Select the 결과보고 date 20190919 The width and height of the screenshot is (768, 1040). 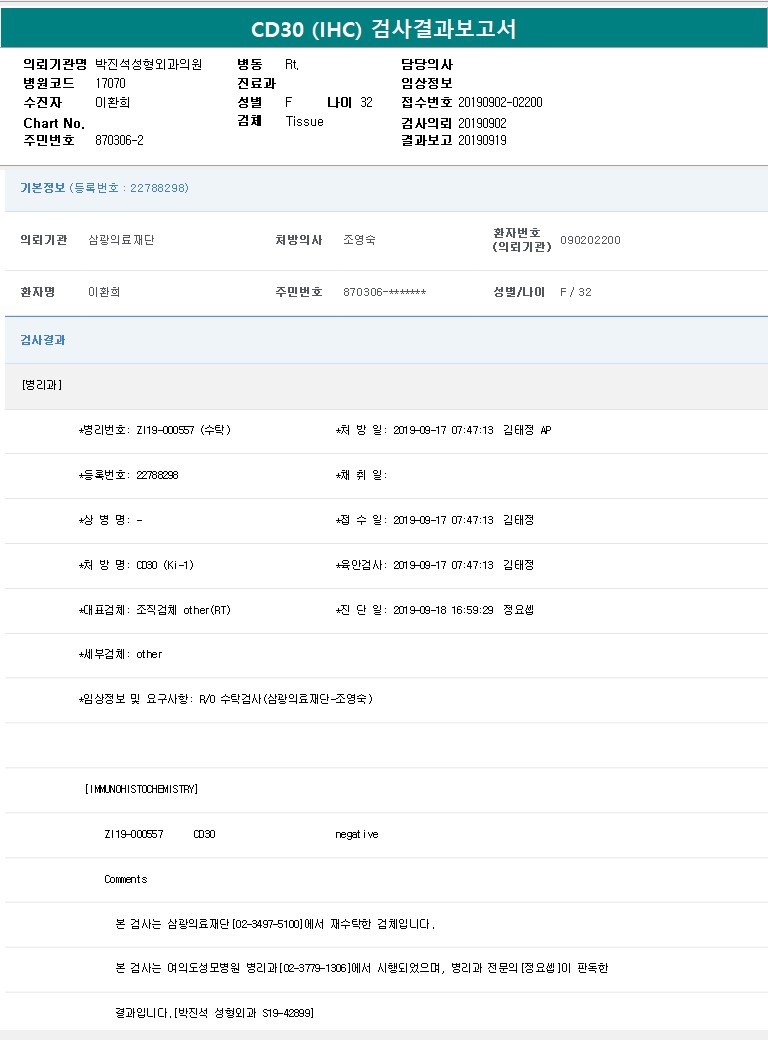click(482, 141)
